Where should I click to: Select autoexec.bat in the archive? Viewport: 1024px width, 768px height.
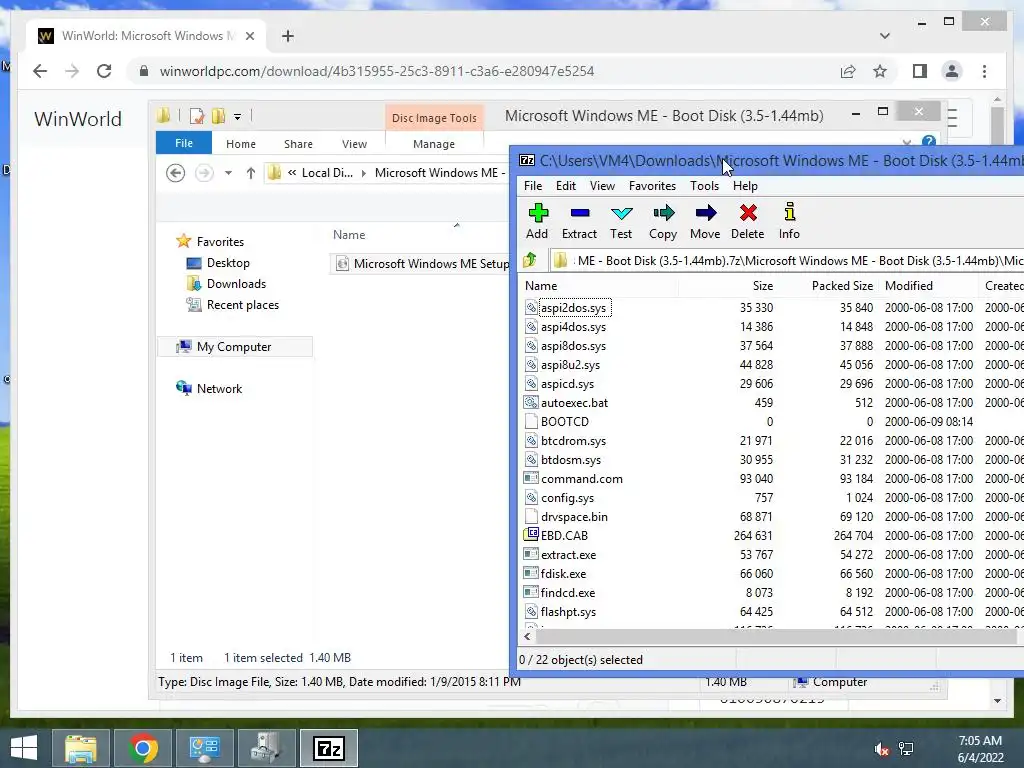[x=574, y=402]
